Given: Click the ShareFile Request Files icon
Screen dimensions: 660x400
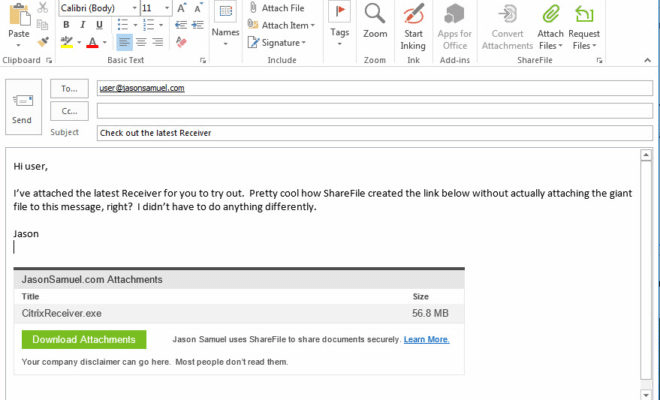Looking at the screenshot, I should (x=584, y=14).
